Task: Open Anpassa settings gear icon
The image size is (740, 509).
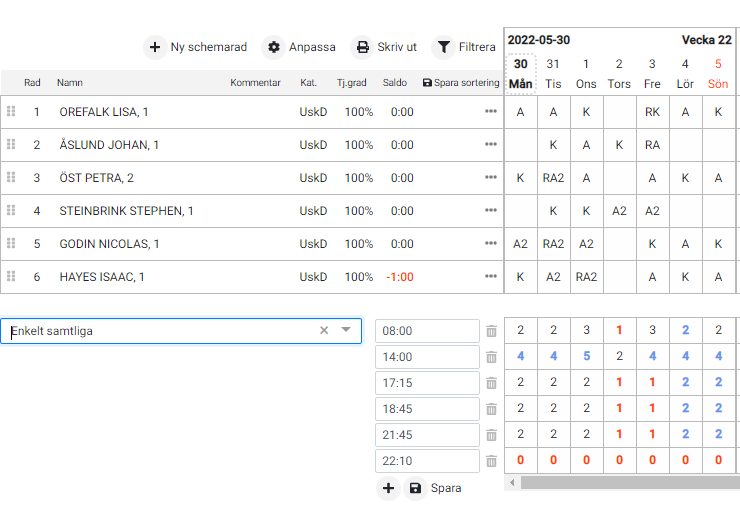Action: click(x=274, y=47)
